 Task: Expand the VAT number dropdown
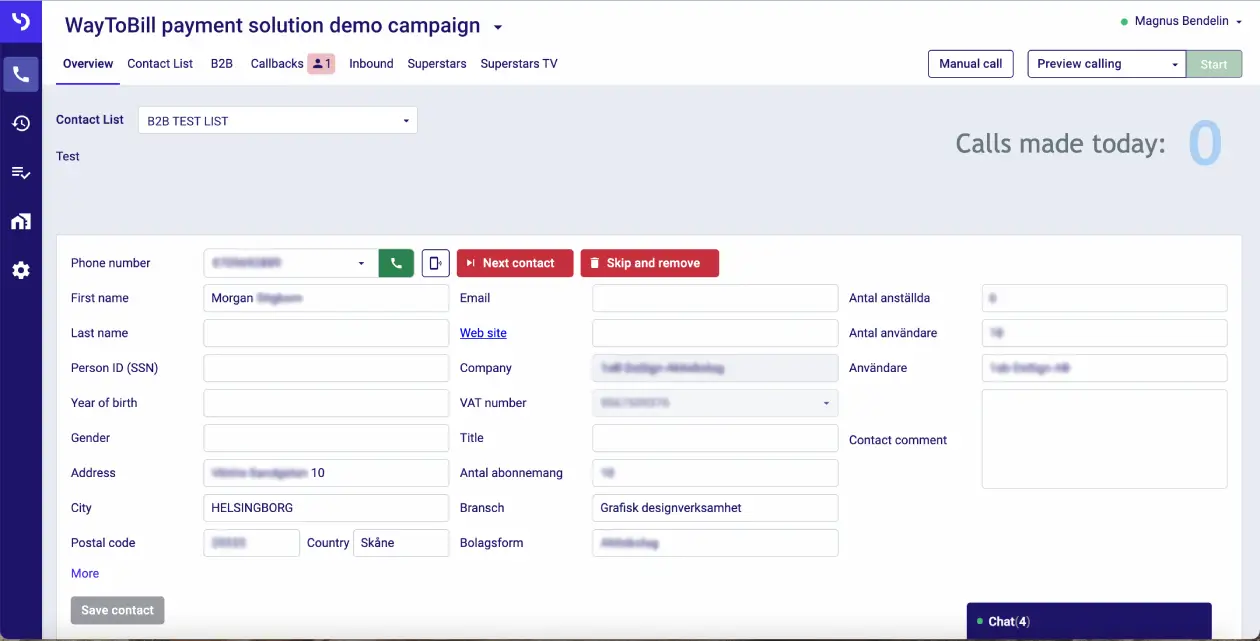point(826,402)
